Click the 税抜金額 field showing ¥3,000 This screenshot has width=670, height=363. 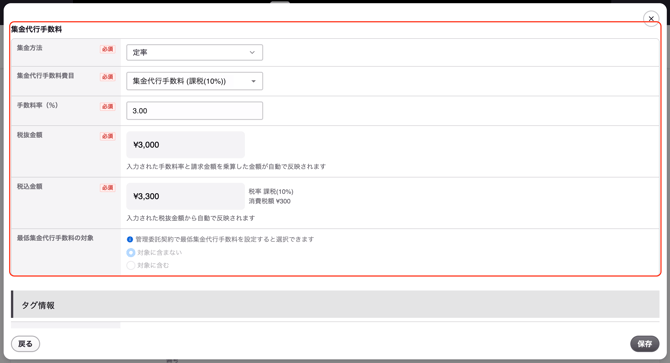coord(185,145)
